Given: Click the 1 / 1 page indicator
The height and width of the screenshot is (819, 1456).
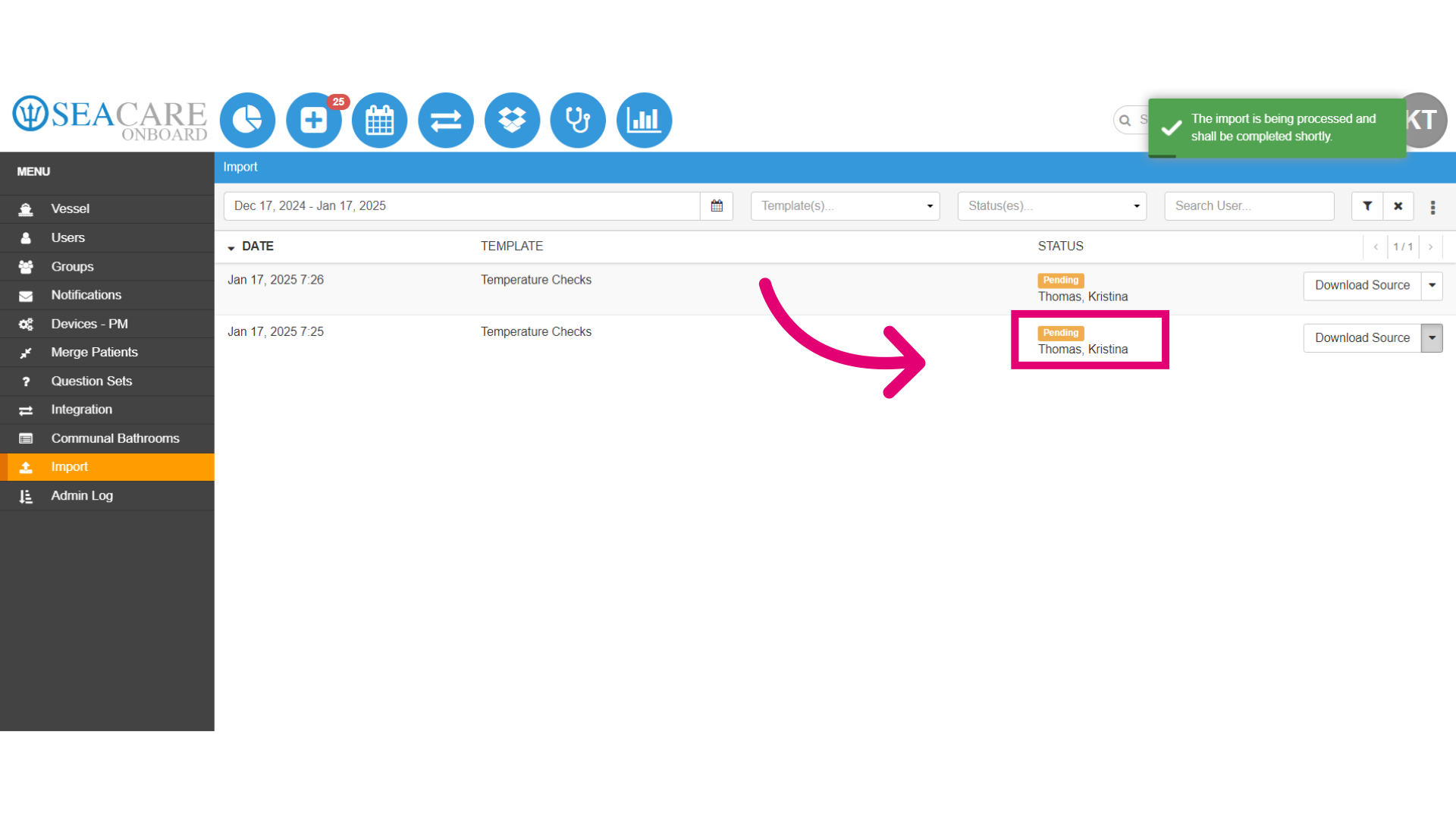Looking at the screenshot, I should pyautogui.click(x=1403, y=246).
